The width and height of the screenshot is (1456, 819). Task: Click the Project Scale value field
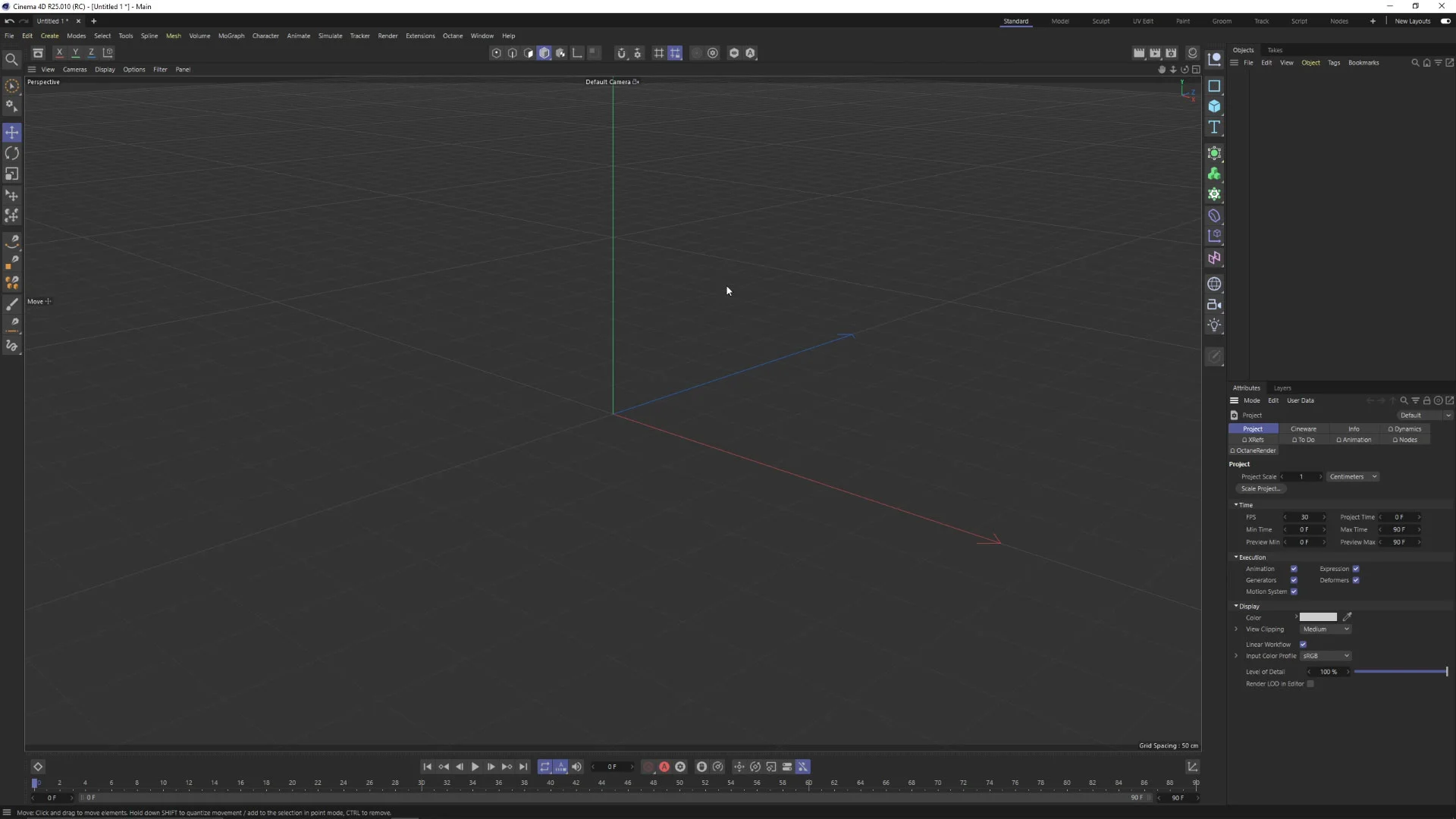click(x=1301, y=477)
